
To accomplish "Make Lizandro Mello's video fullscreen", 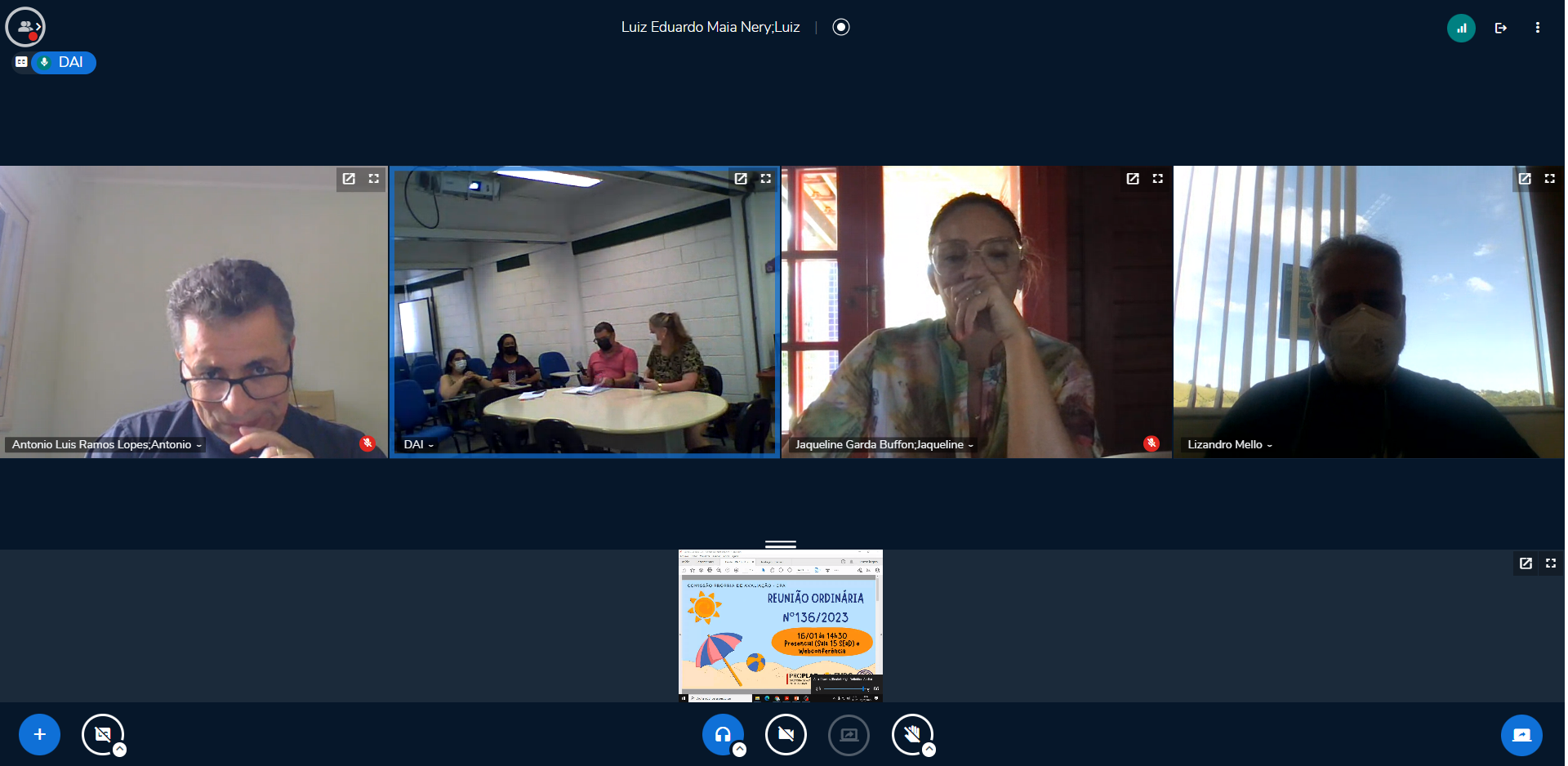I will 1549,179.
